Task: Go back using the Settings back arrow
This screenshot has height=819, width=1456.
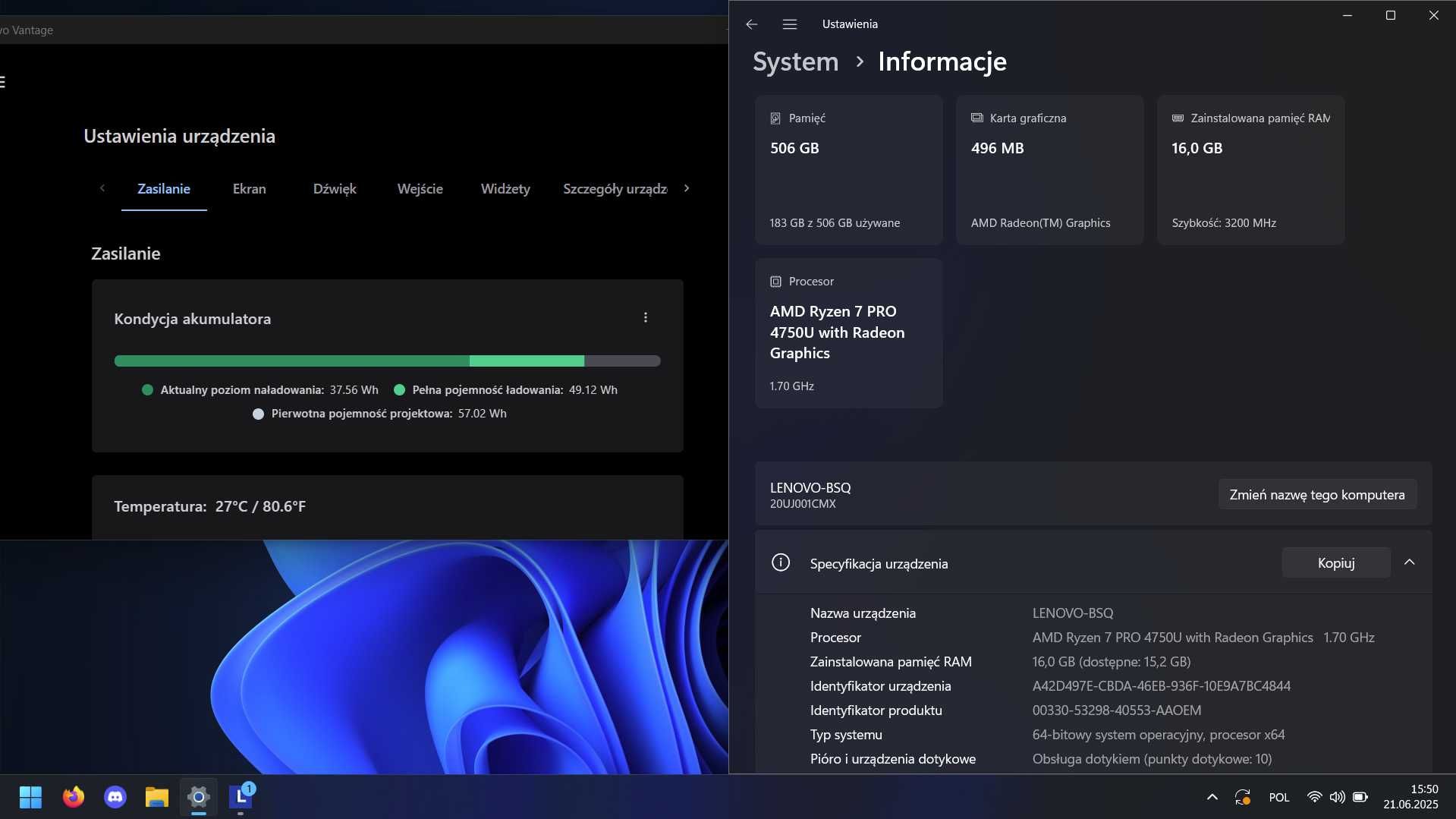Action: click(x=751, y=24)
